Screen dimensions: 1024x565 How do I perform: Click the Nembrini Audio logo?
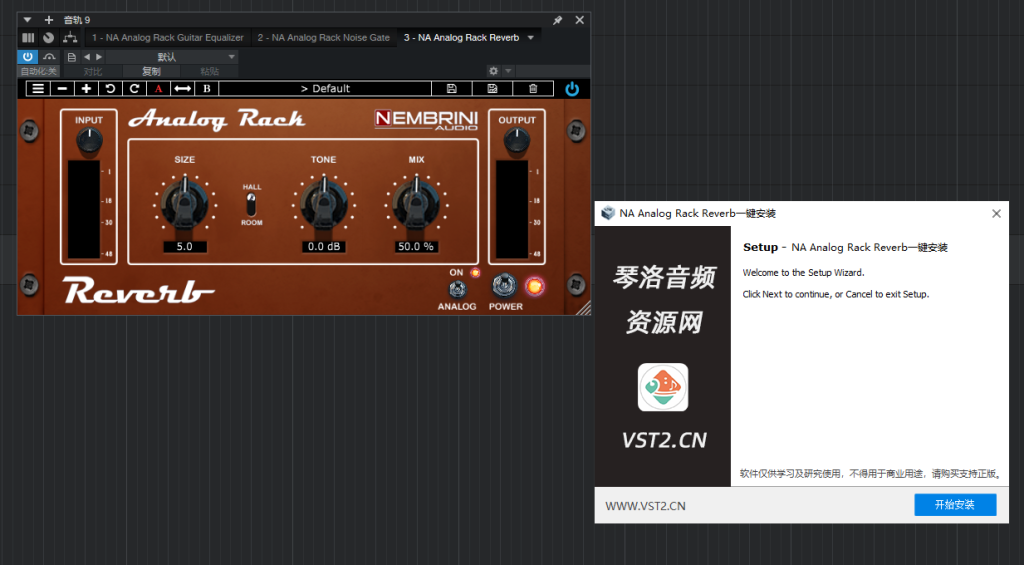click(x=426, y=120)
